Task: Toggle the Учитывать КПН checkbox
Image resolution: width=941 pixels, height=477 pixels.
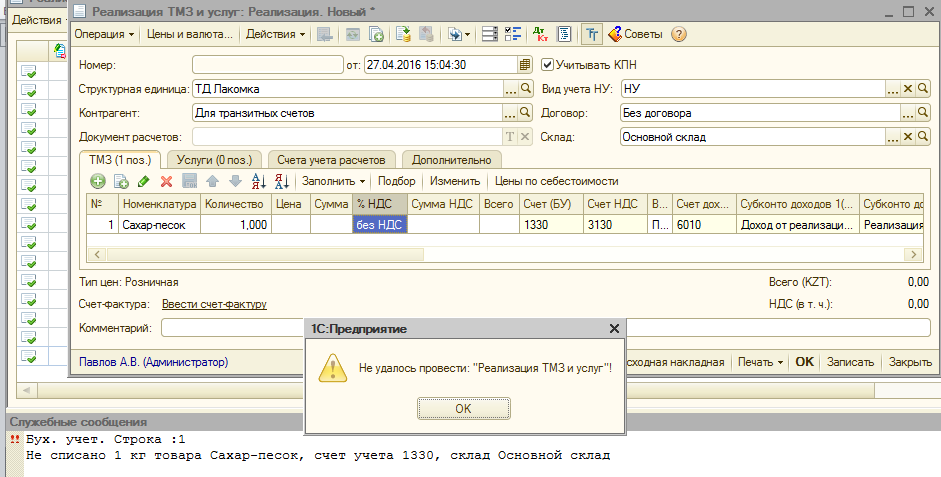Action: (x=547, y=65)
